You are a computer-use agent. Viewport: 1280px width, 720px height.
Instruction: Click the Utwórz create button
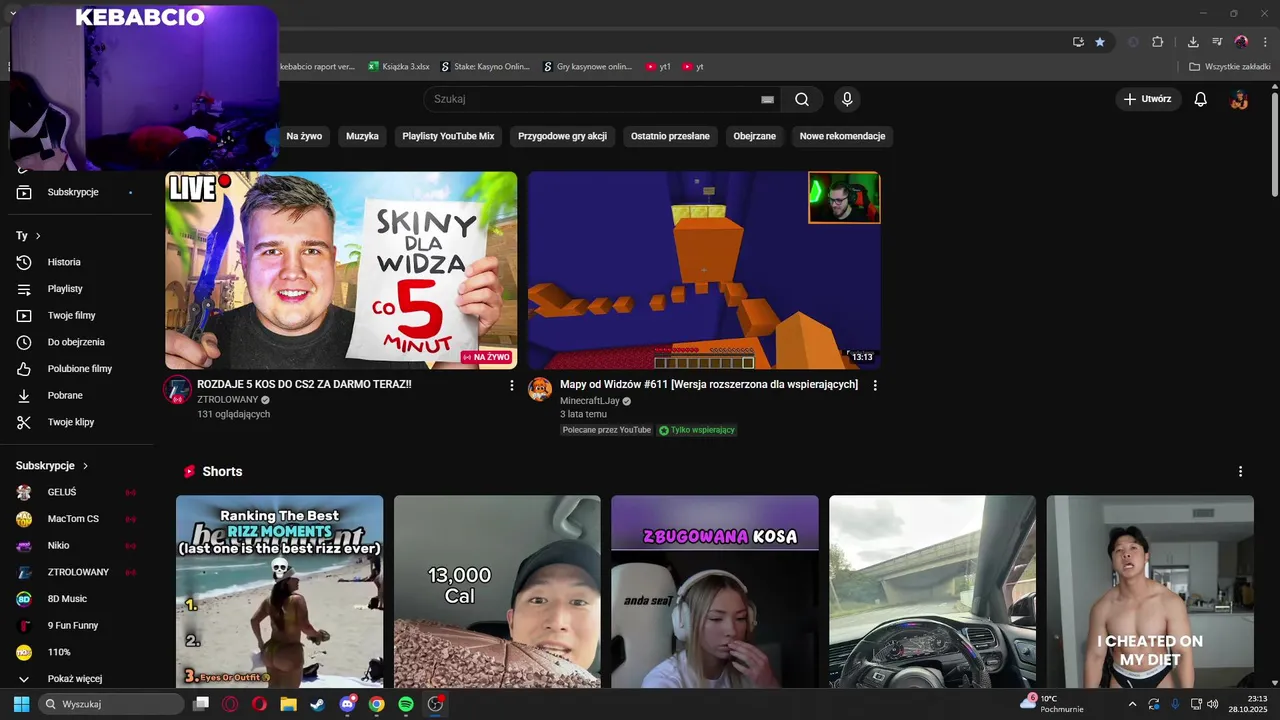[x=1148, y=99]
